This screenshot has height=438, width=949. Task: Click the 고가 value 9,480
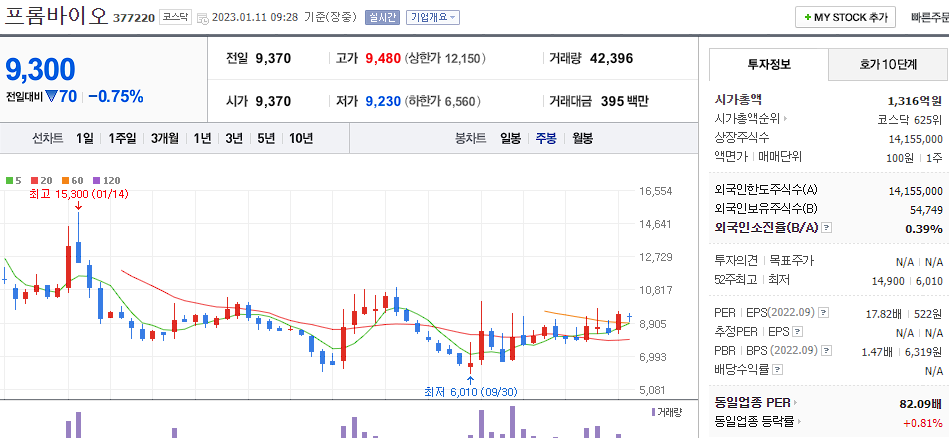[383, 59]
